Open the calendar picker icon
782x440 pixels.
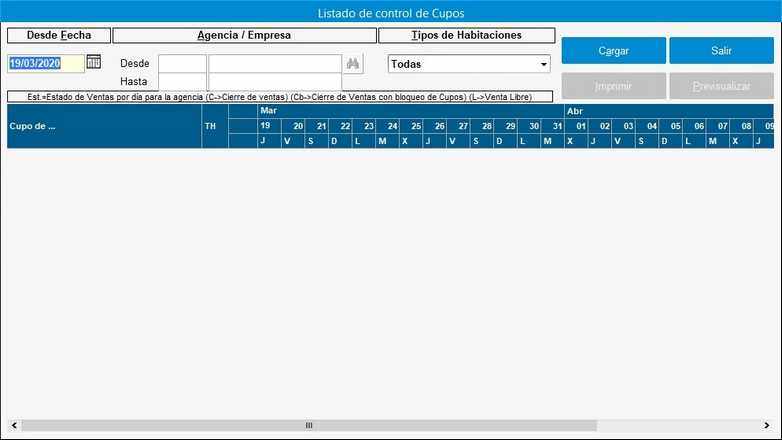[94, 62]
